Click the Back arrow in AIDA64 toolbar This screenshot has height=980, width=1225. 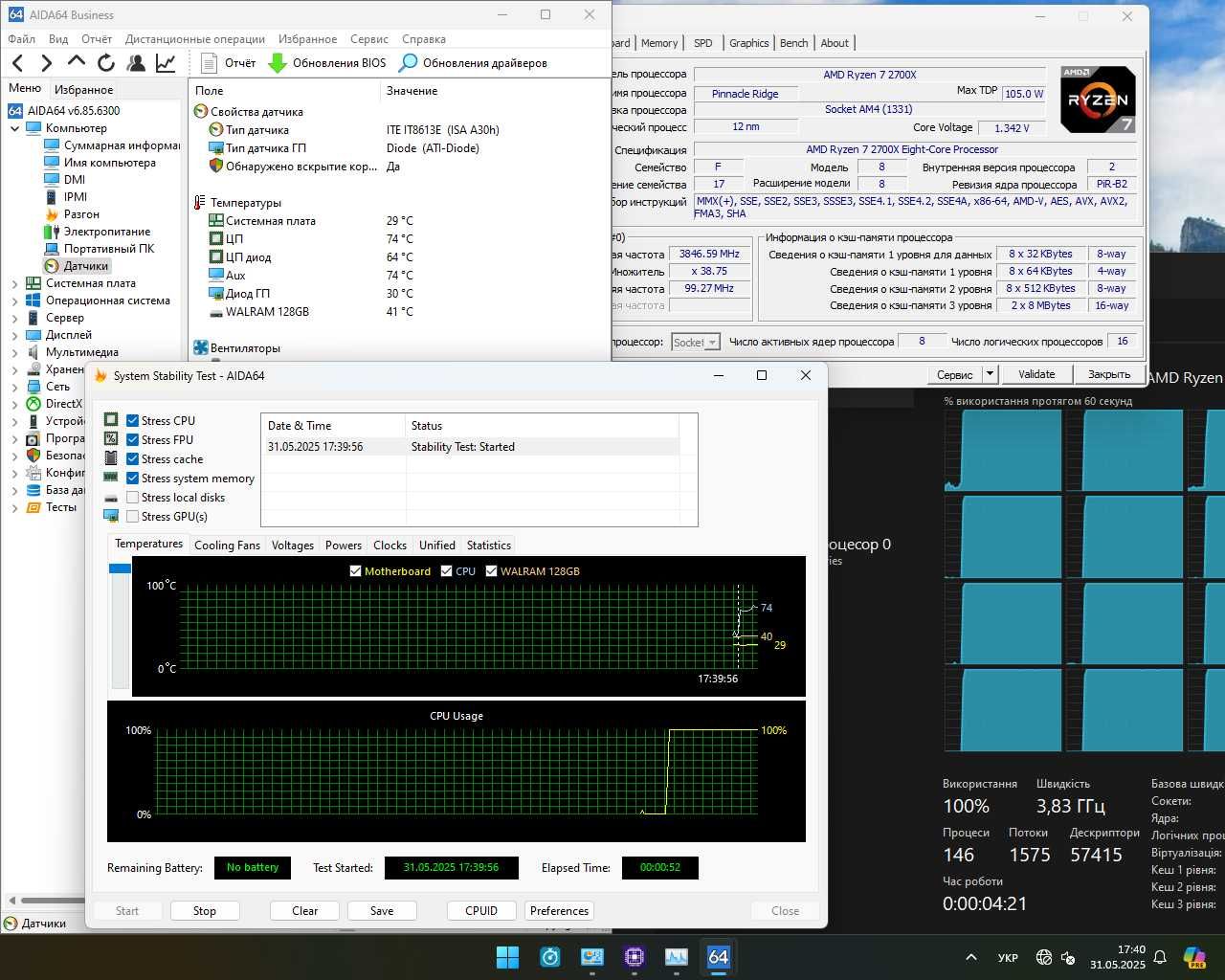[x=17, y=63]
